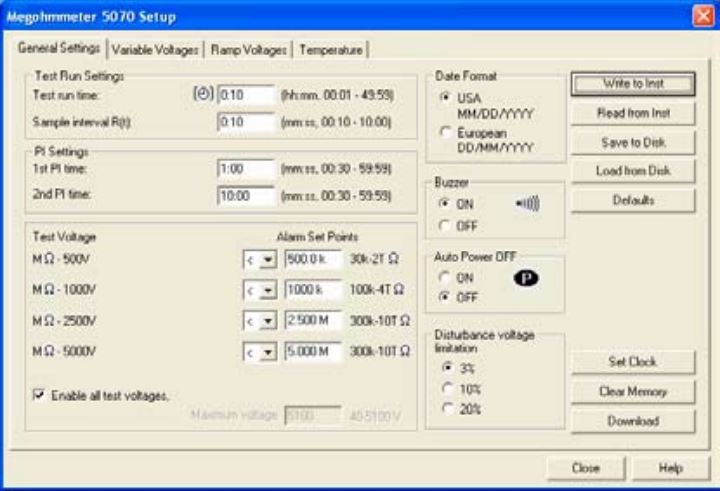This screenshot has width=720, height=491.
Task: Select European DD/MM/YYYY date format
Action: coord(444,132)
